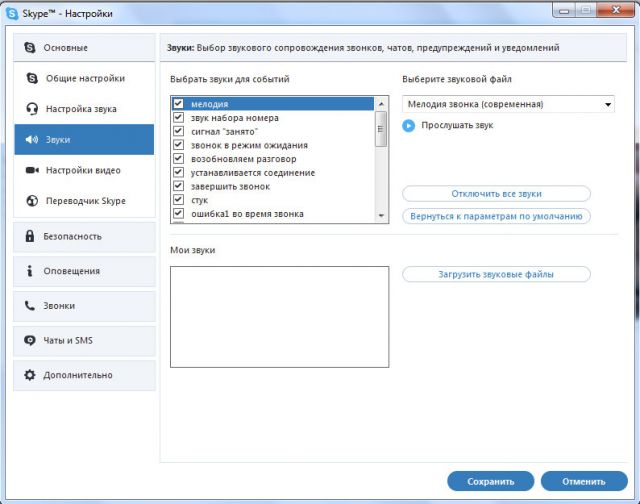This screenshot has width=640, height=504.
Task: Click the Skype icon beside Основные
Action: coord(30,47)
